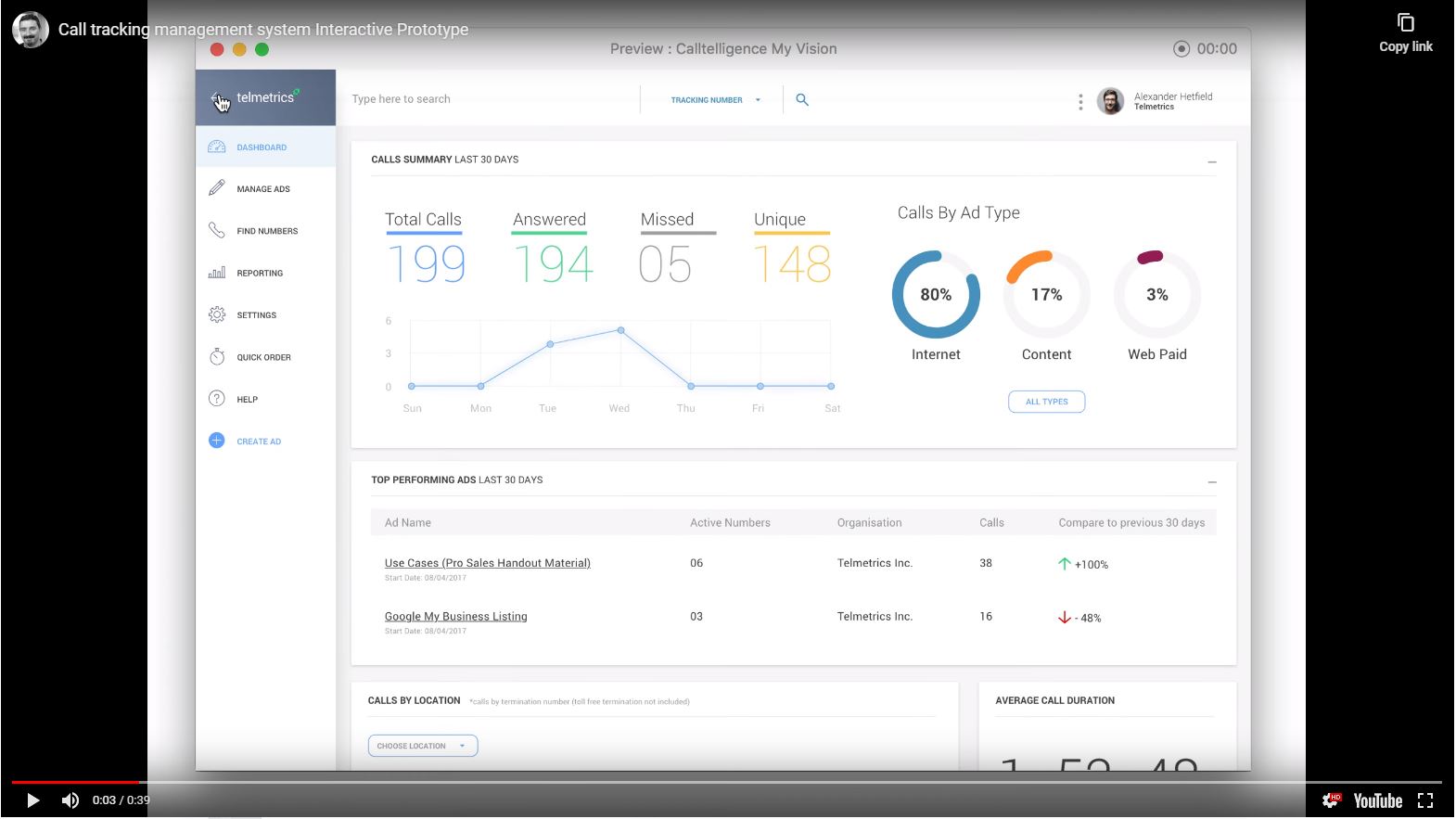Mute the video volume
This screenshot has width=1456, height=819.
coord(70,800)
